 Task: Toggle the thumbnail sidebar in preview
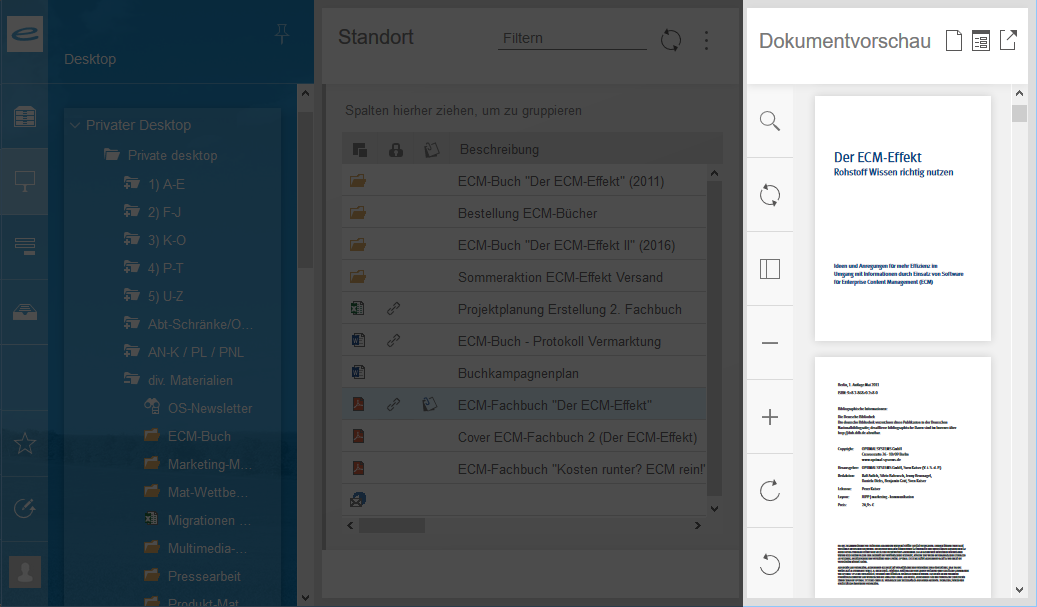pyautogui.click(x=769, y=269)
